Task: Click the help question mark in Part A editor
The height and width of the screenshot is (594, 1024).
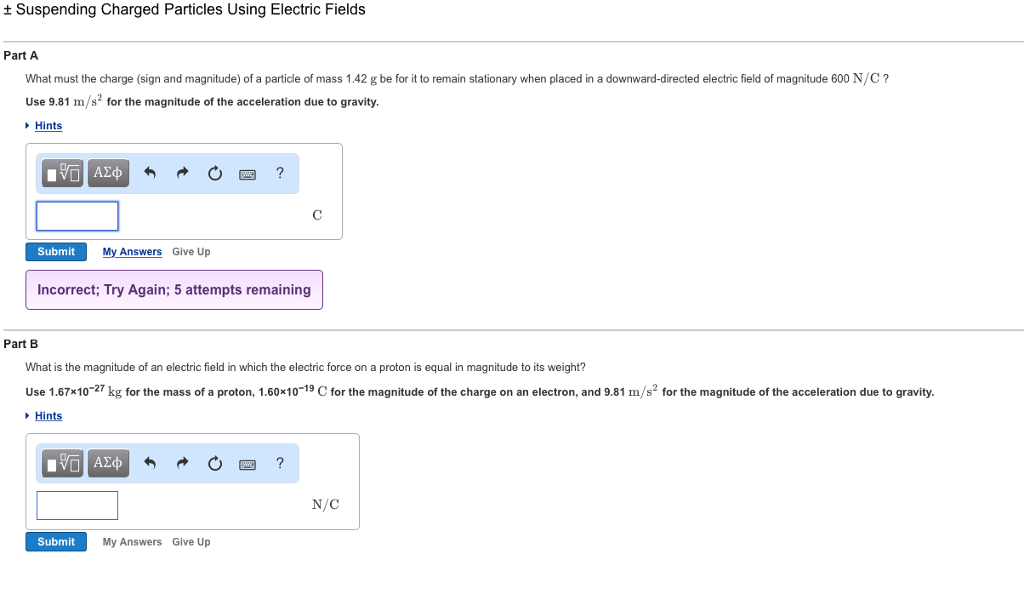Action: coord(279,172)
